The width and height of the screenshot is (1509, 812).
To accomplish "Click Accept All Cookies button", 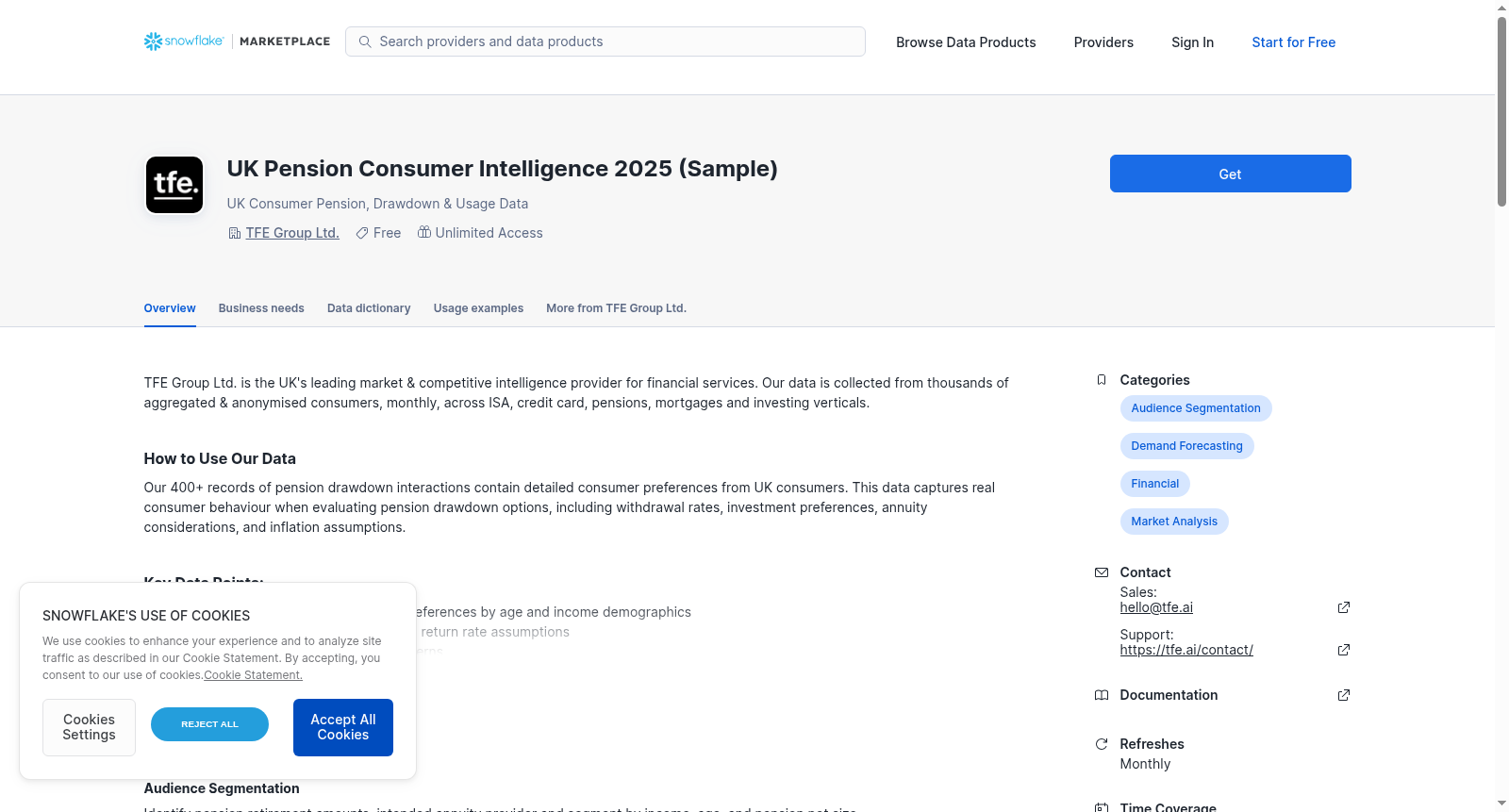I will [x=343, y=727].
